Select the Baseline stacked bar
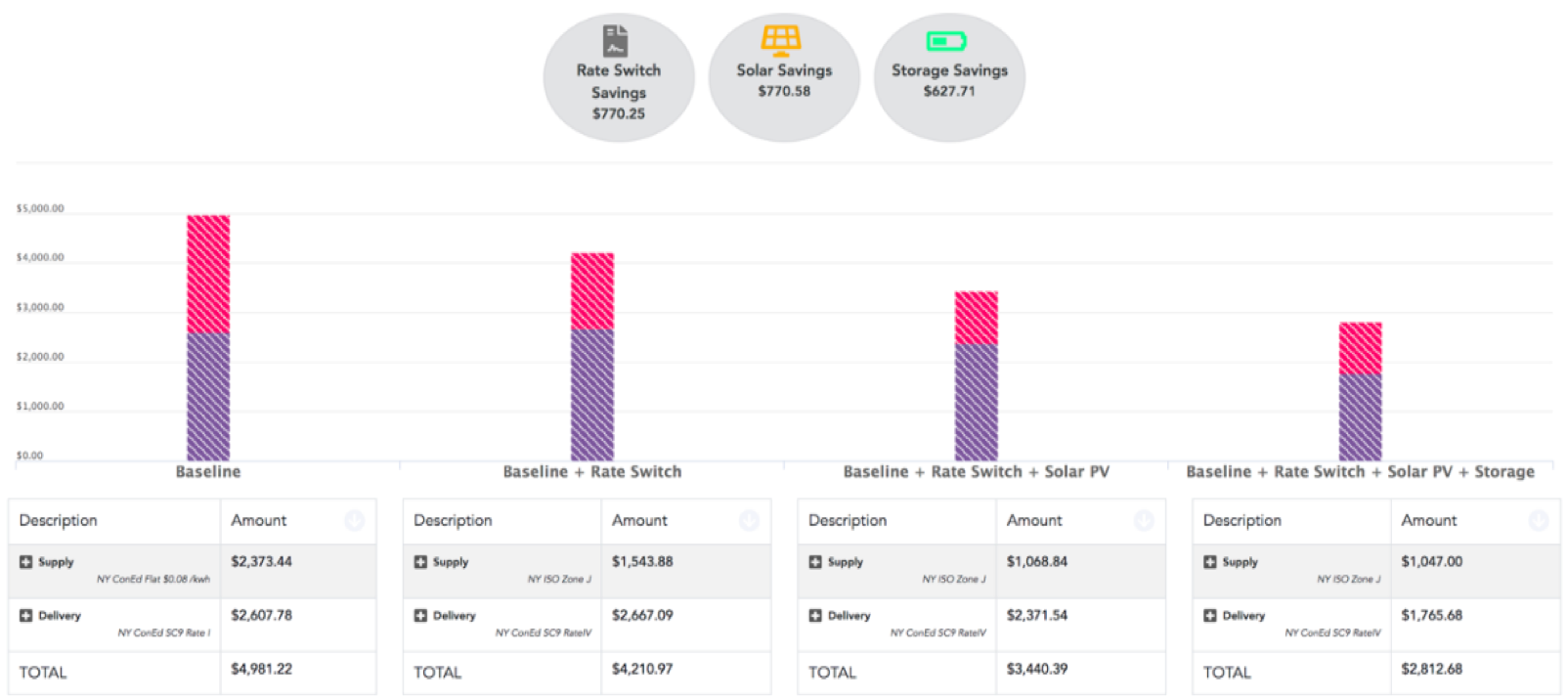This screenshot has width=1568, height=700. coord(207,332)
